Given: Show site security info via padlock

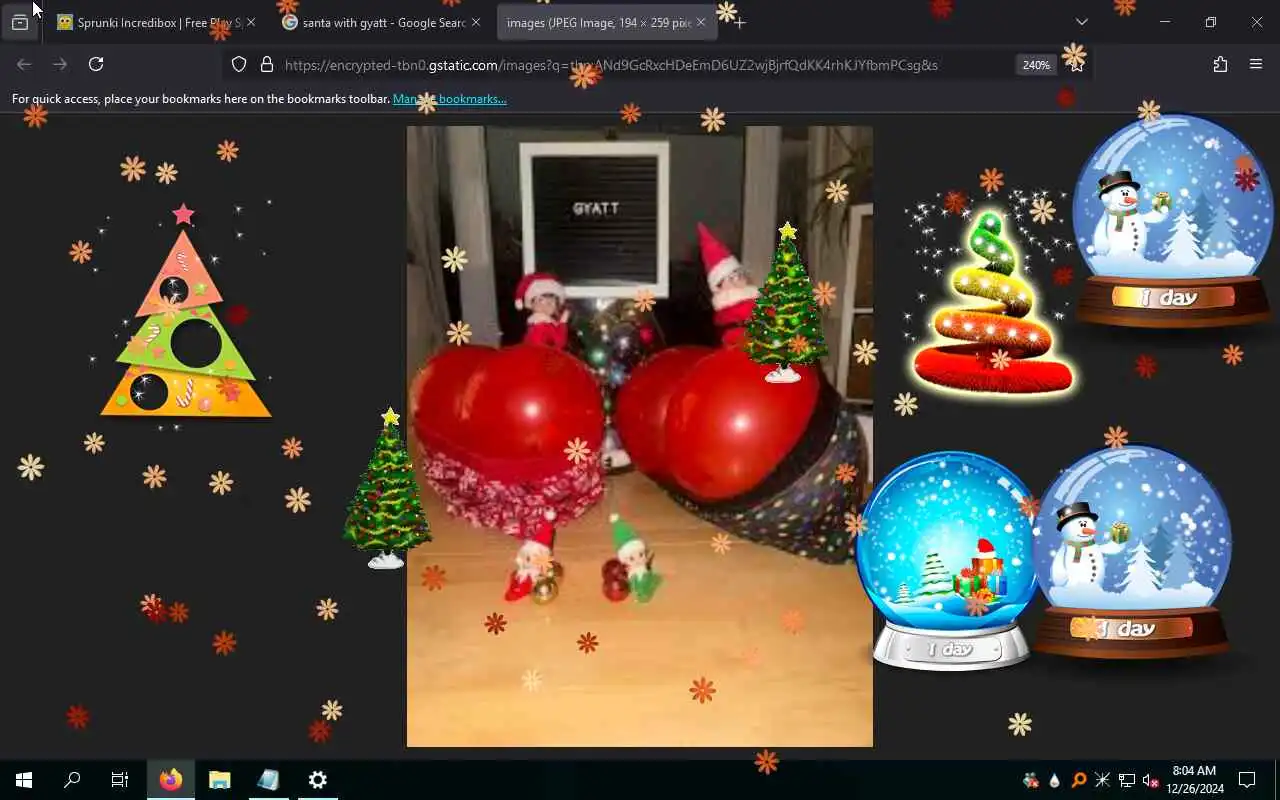Looking at the screenshot, I should [x=266, y=64].
